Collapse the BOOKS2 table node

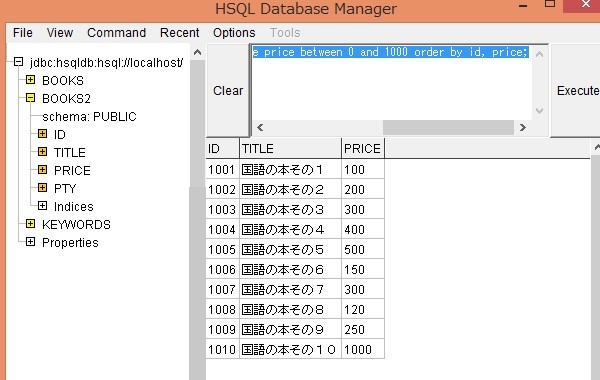(x=30, y=98)
